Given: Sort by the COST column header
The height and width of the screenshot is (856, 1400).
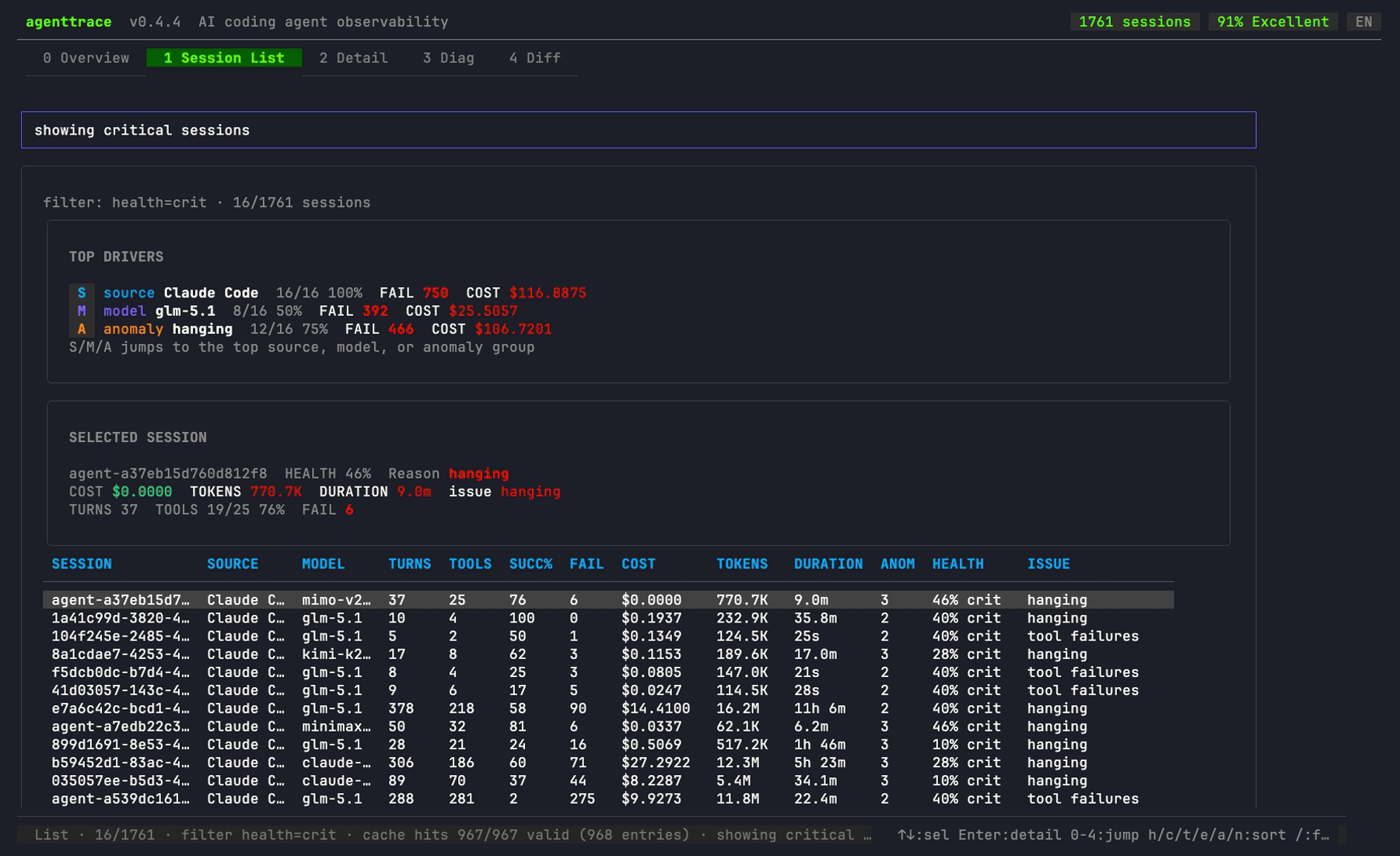Looking at the screenshot, I should [x=639, y=564].
